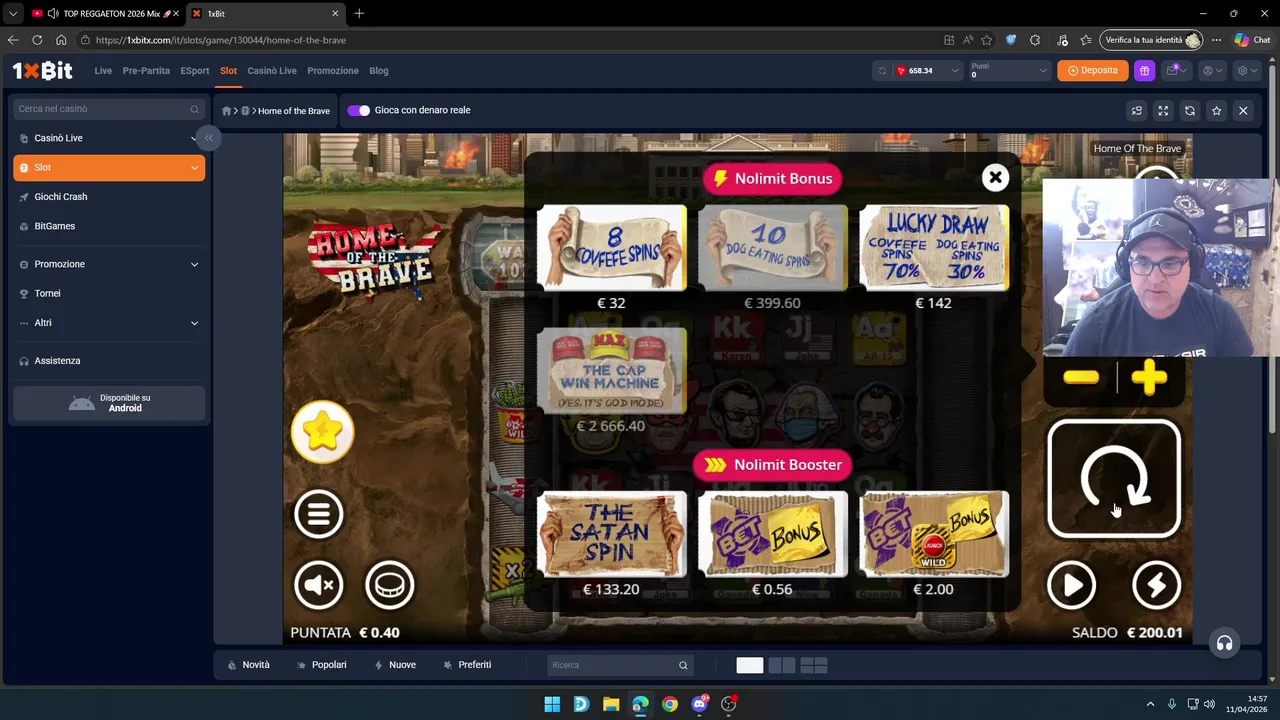Pick the €2.00 Wild Bet Bonus booster

(x=934, y=534)
